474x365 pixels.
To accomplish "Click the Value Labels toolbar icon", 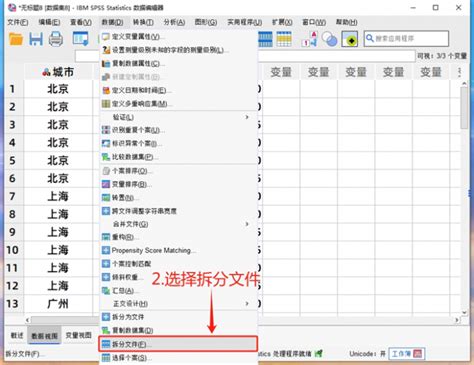I will (310, 39).
